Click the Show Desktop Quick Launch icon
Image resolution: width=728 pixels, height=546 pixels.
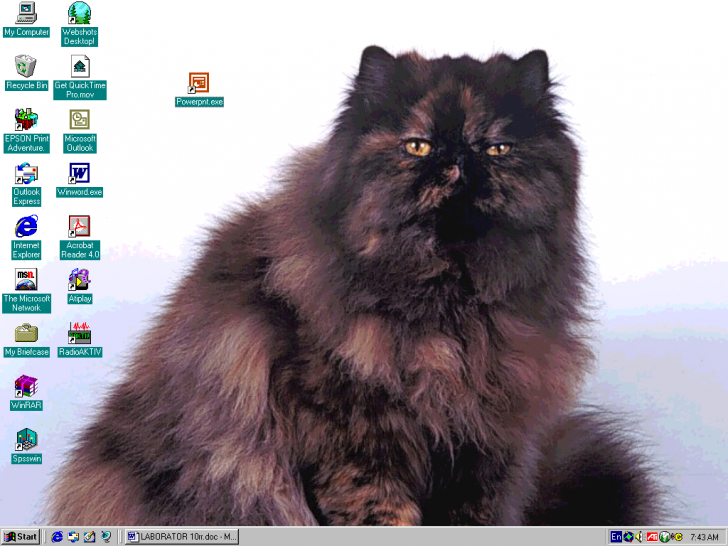pyautogui.click(x=90, y=537)
